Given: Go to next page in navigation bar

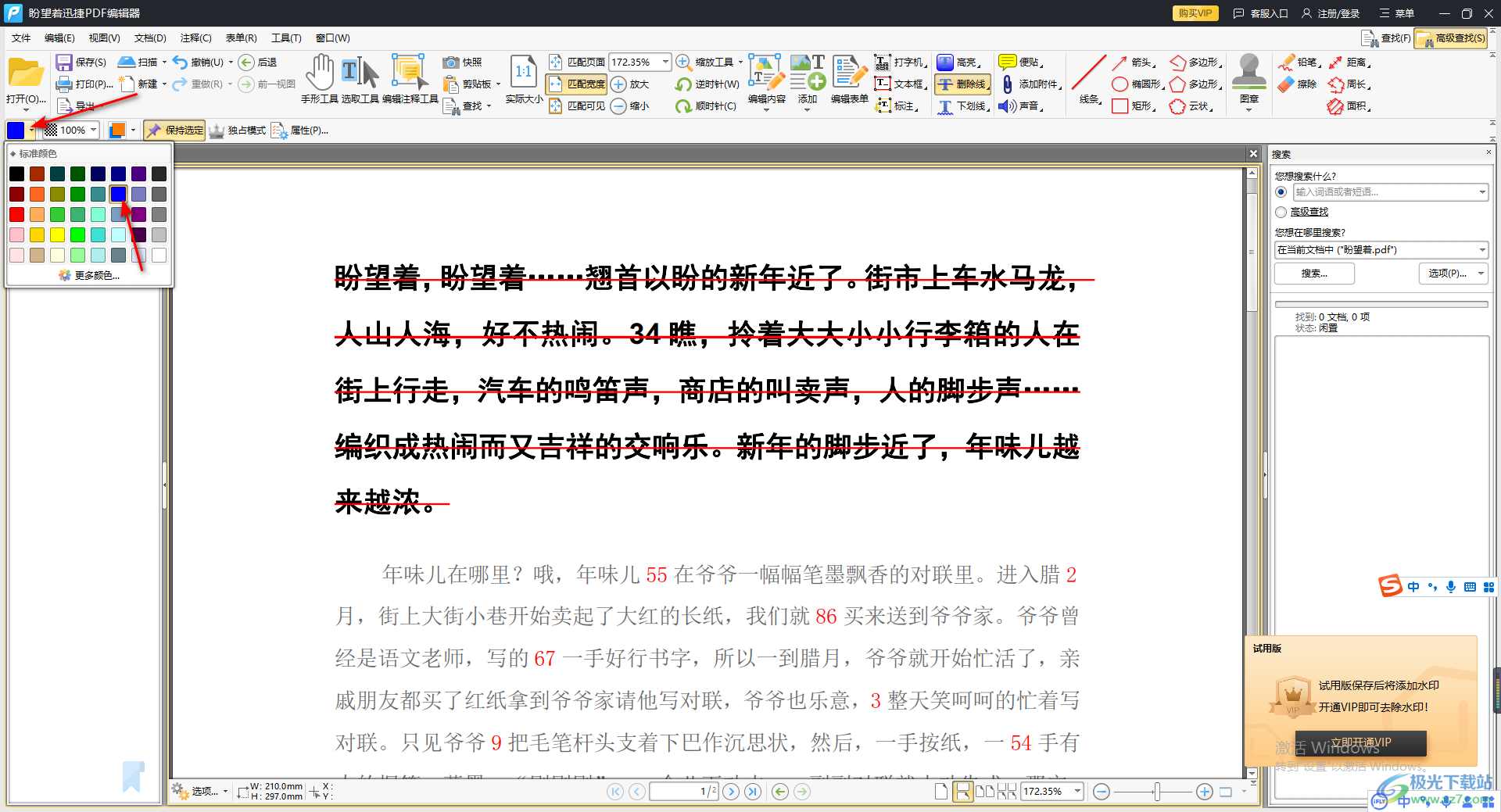Looking at the screenshot, I should point(731,792).
